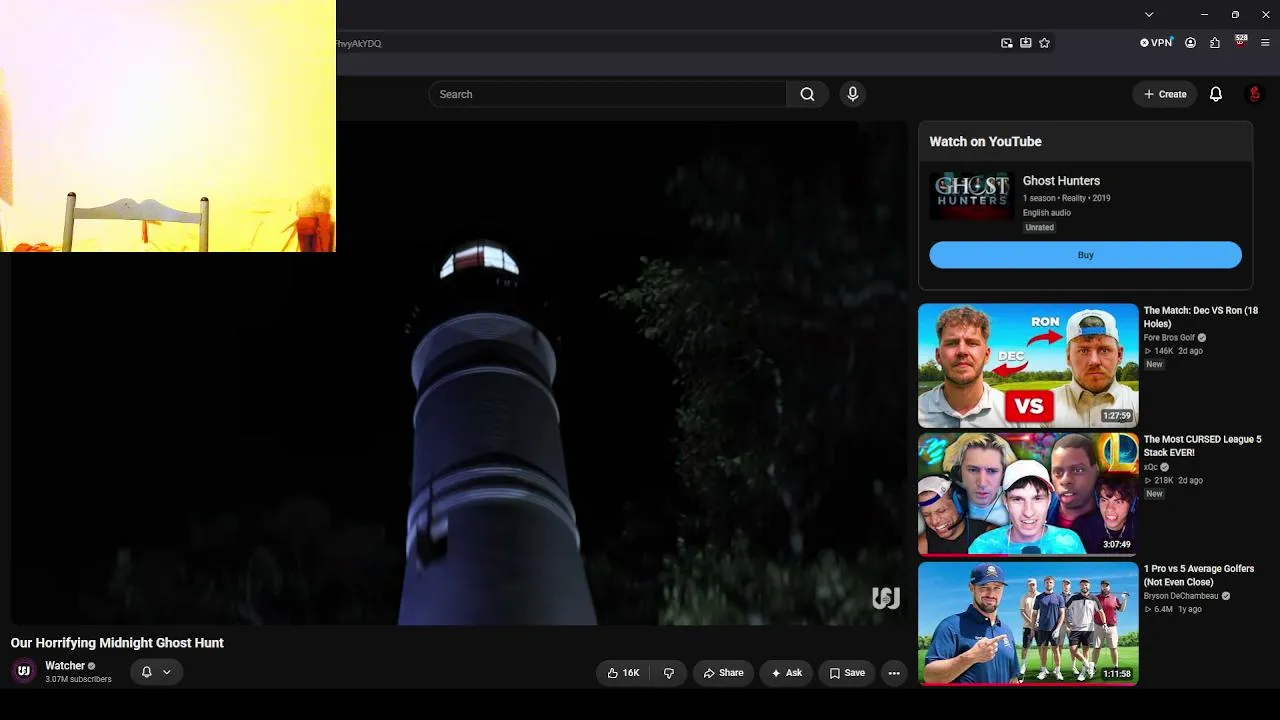Open YouTube notifications bell in header

coord(1216,94)
